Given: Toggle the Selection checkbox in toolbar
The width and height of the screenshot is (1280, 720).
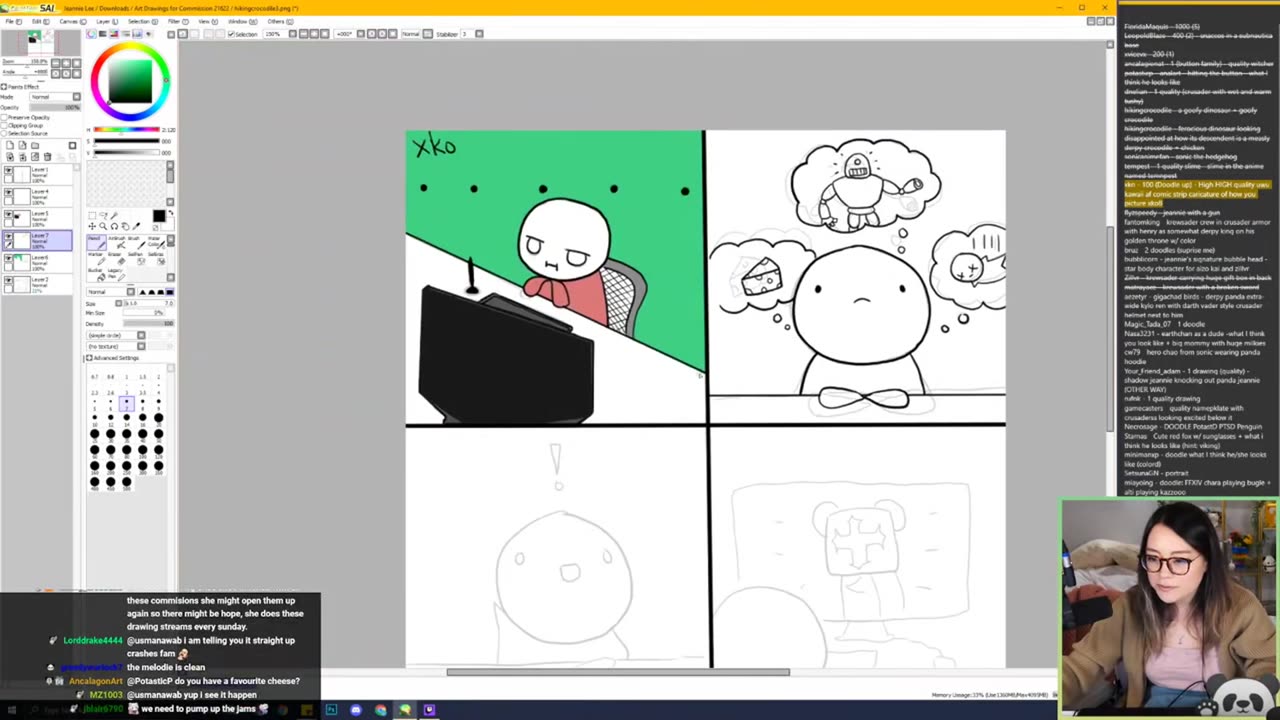Looking at the screenshot, I should [x=232, y=34].
